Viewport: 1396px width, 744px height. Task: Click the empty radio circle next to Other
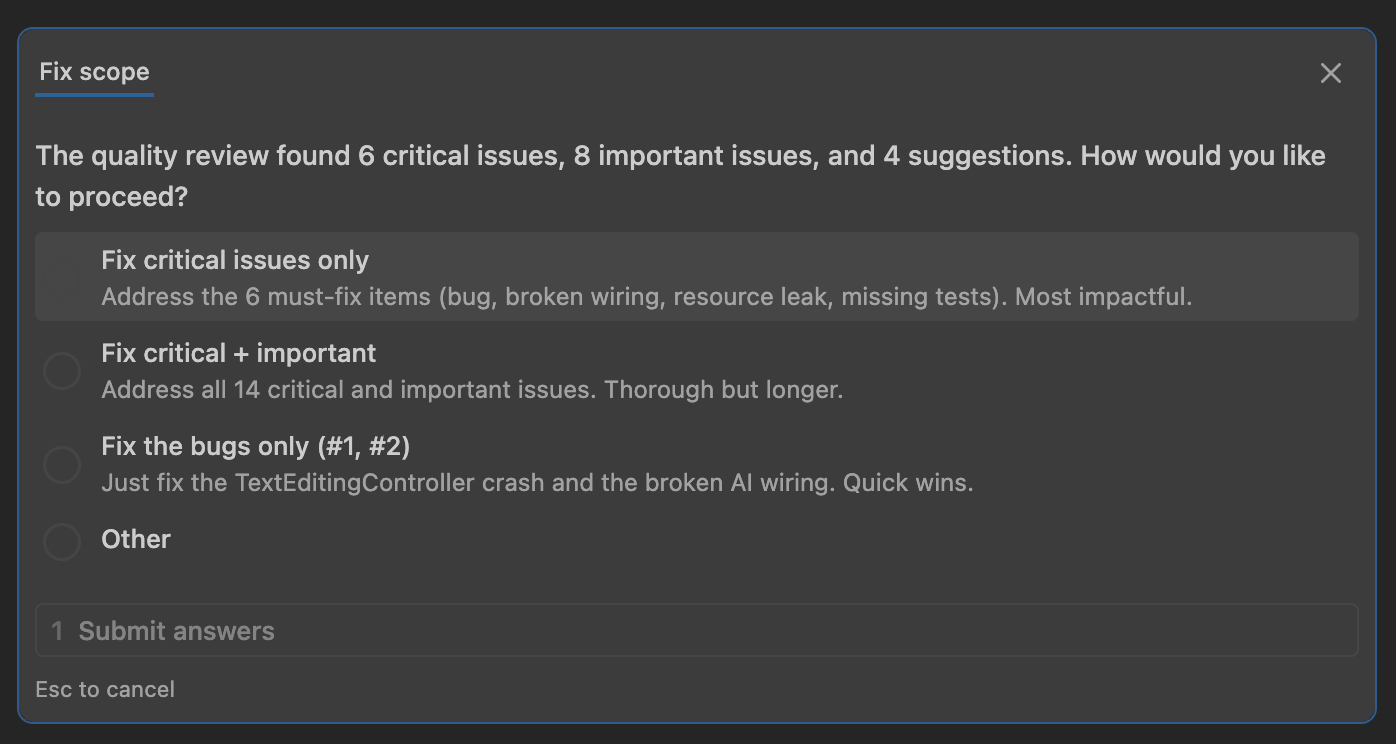click(62, 541)
